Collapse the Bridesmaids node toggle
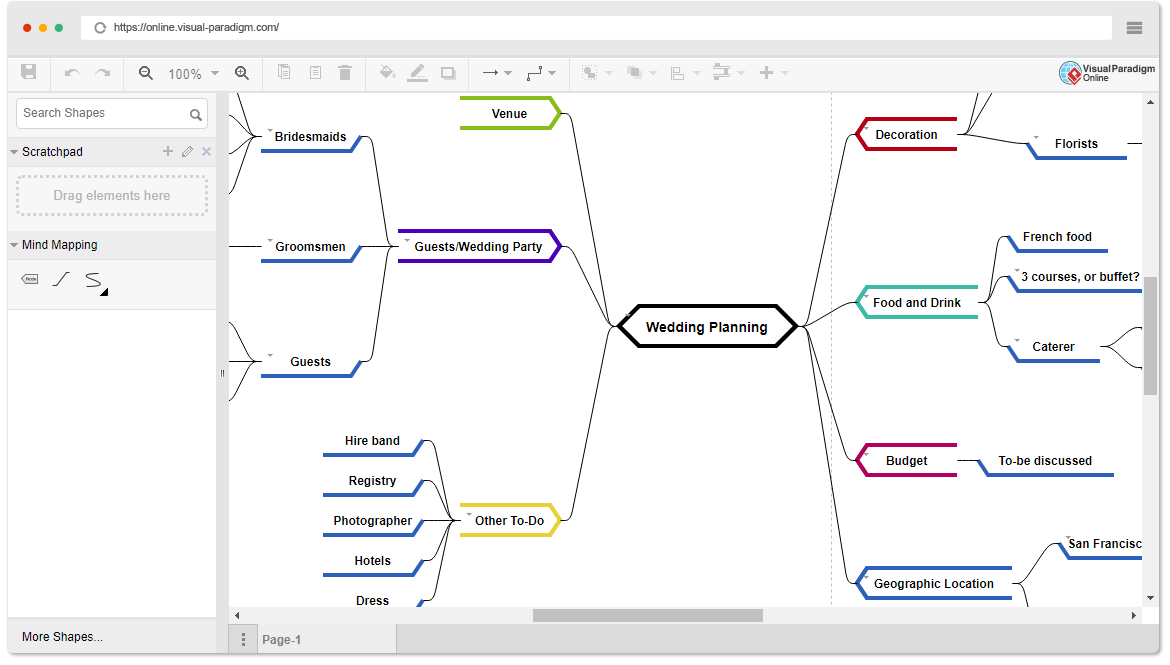The image size is (1170, 665). coord(270,130)
